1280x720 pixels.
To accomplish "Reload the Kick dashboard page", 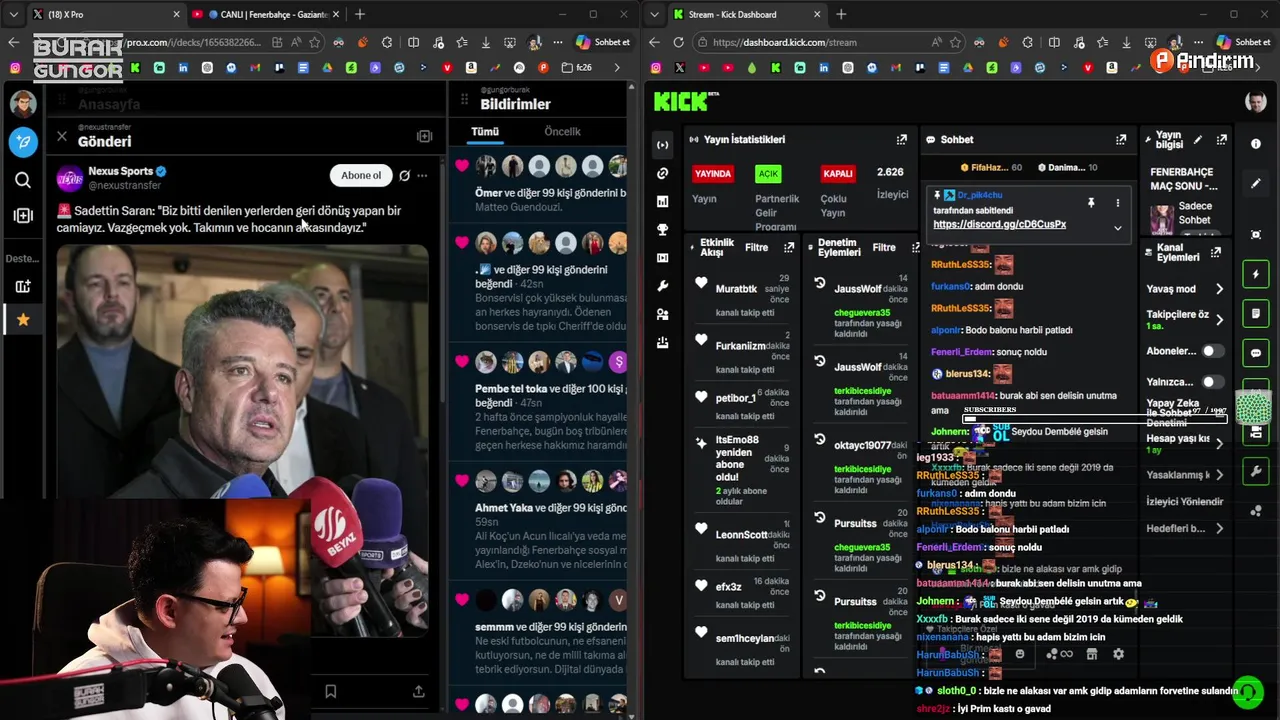I will click(678, 42).
